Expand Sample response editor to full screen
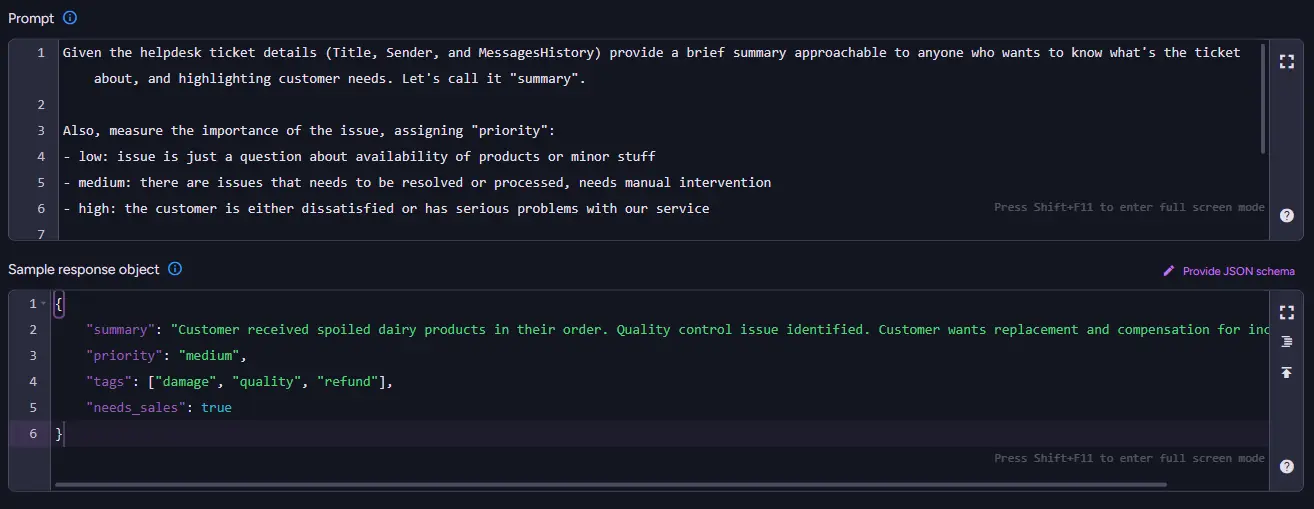 coord(1287,311)
